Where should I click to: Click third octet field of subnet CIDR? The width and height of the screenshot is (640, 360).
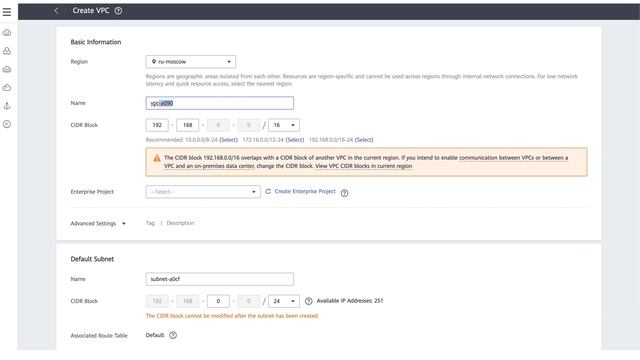tap(218, 301)
